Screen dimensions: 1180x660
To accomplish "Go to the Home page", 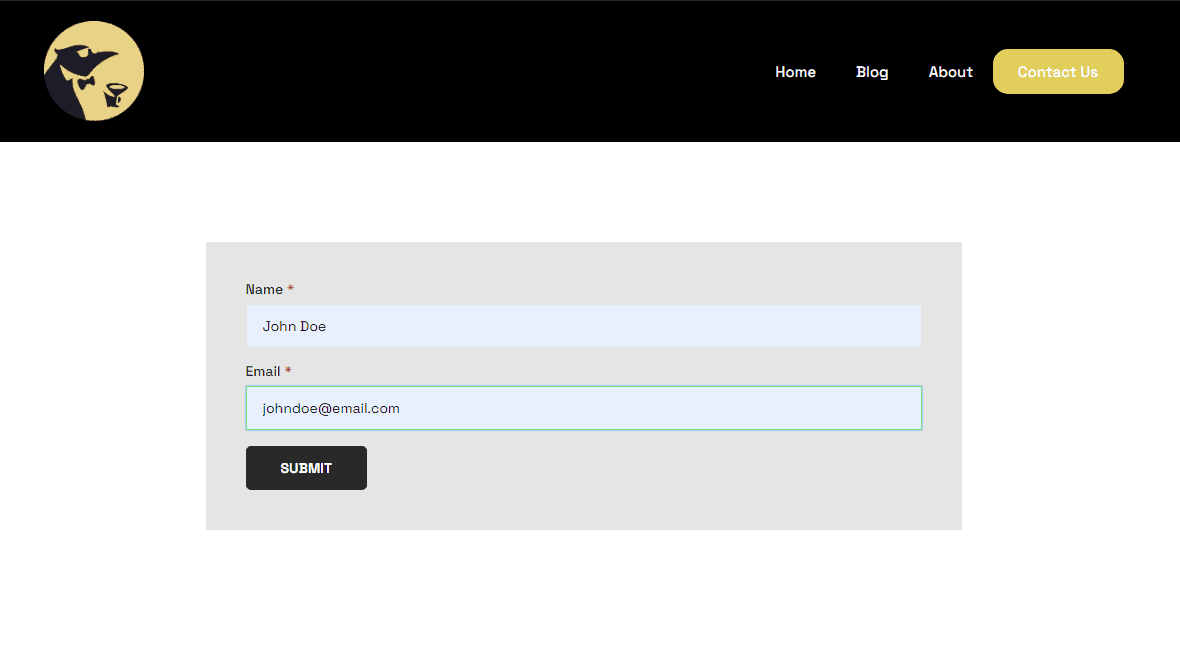I will point(795,72).
